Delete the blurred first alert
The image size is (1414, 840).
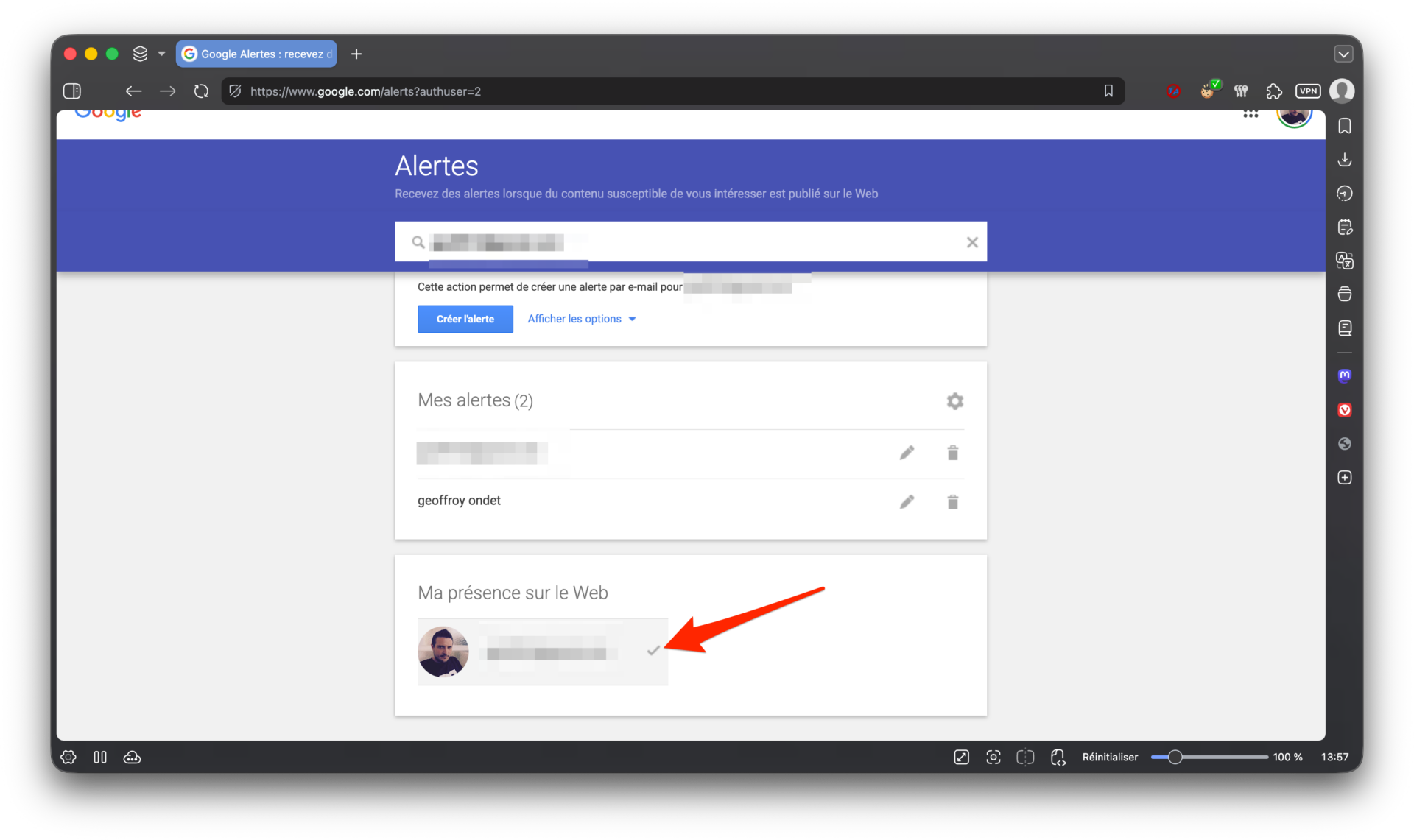(953, 453)
